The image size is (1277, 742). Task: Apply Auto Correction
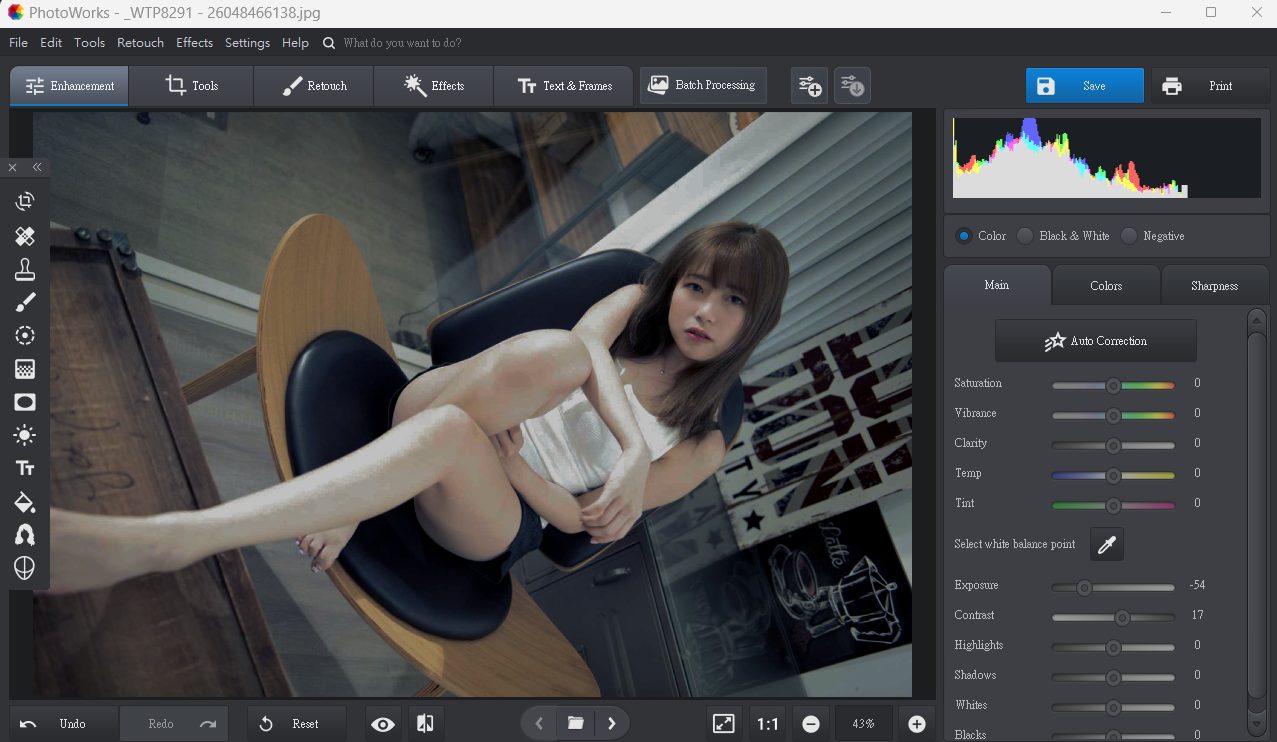1096,341
